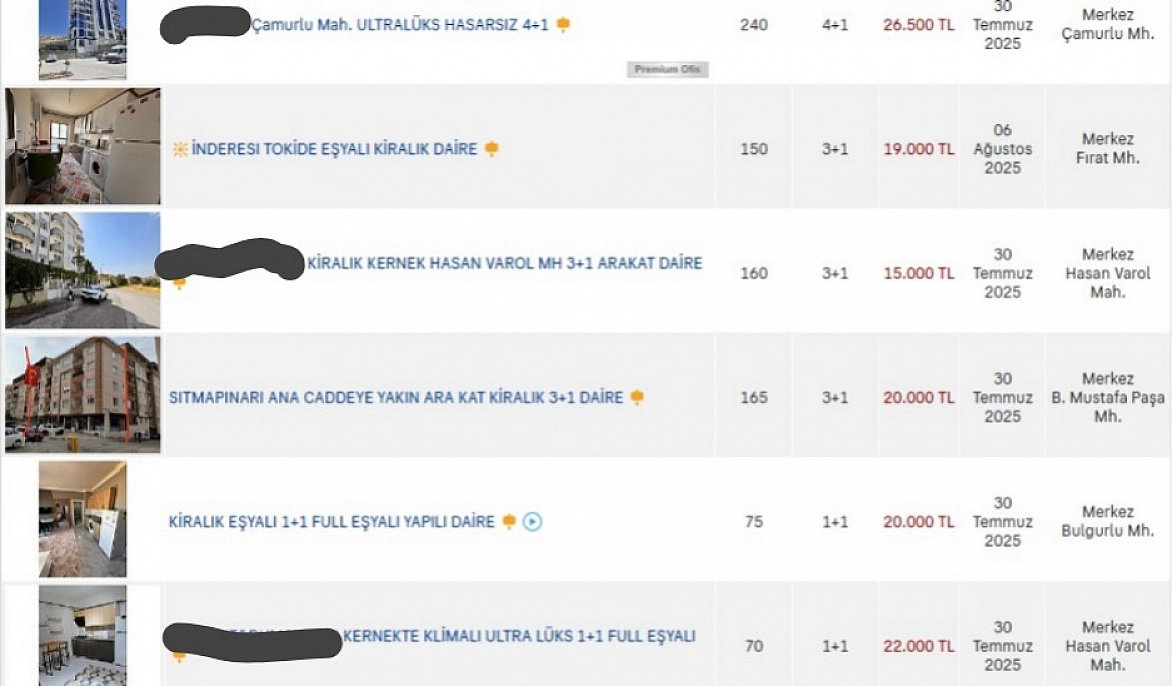
Task: Click the Premium Ofis label
Action: [x=667, y=69]
